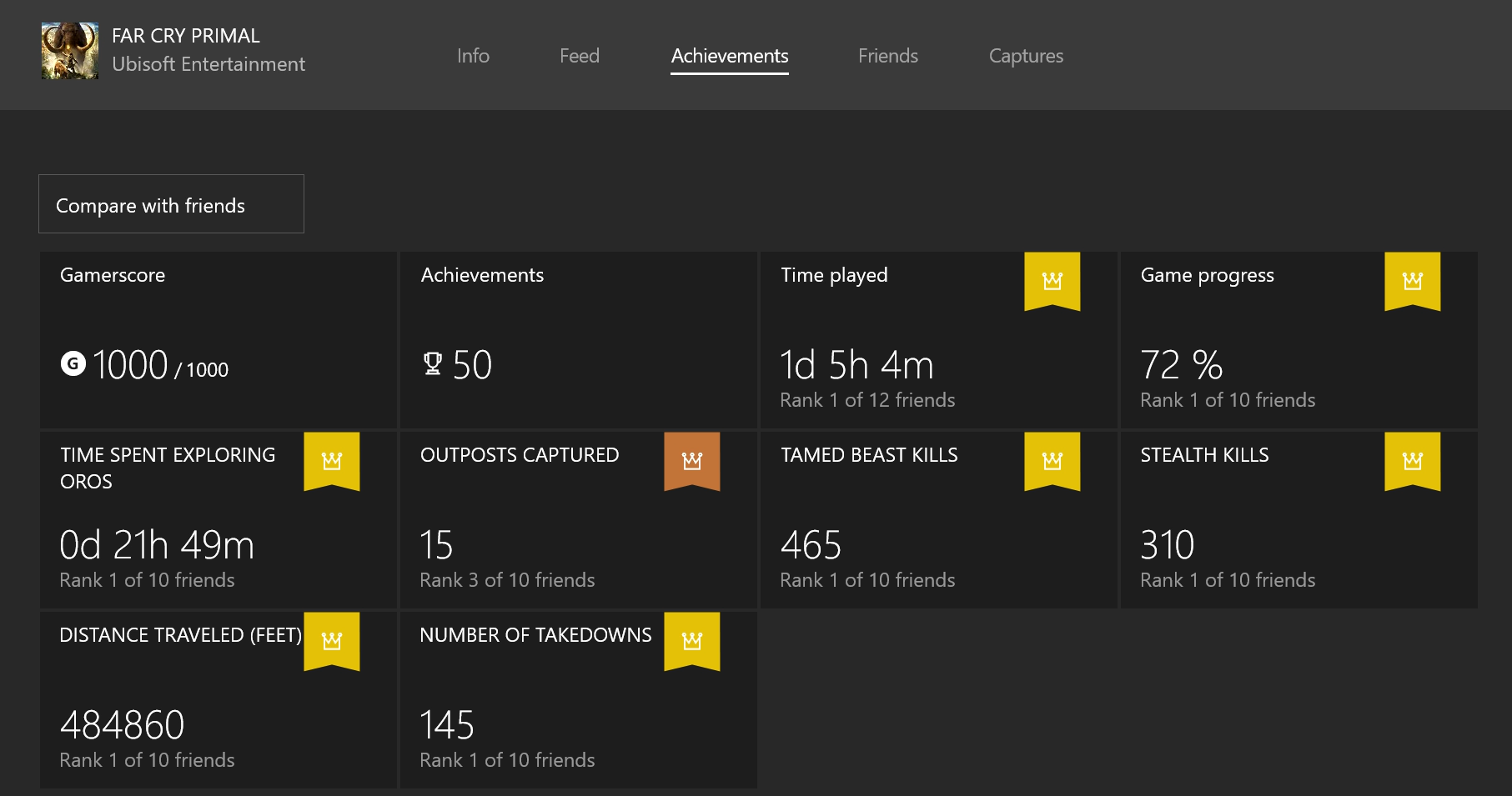Click the 484860 distance value

pyautogui.click(x=122, y=725)
